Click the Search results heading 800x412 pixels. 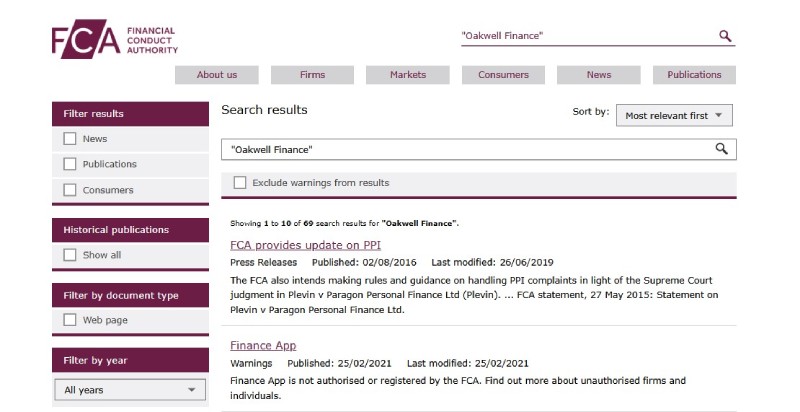click(x=264, y=110)
